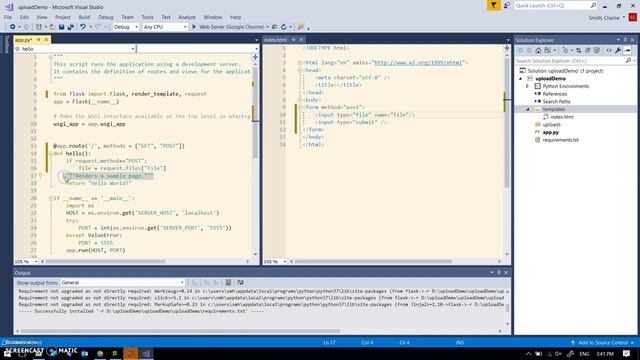Viewport: 640px width, 360px height.
Task: Click the index.html horizontal scrollbar thumb
Action: click(373, 262)
